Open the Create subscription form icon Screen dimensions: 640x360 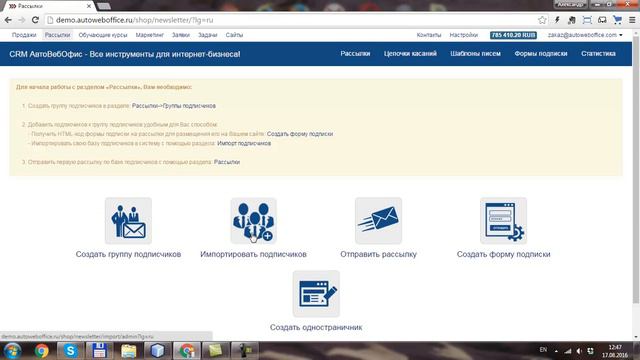pyautogui.click(x=503, y=221)
